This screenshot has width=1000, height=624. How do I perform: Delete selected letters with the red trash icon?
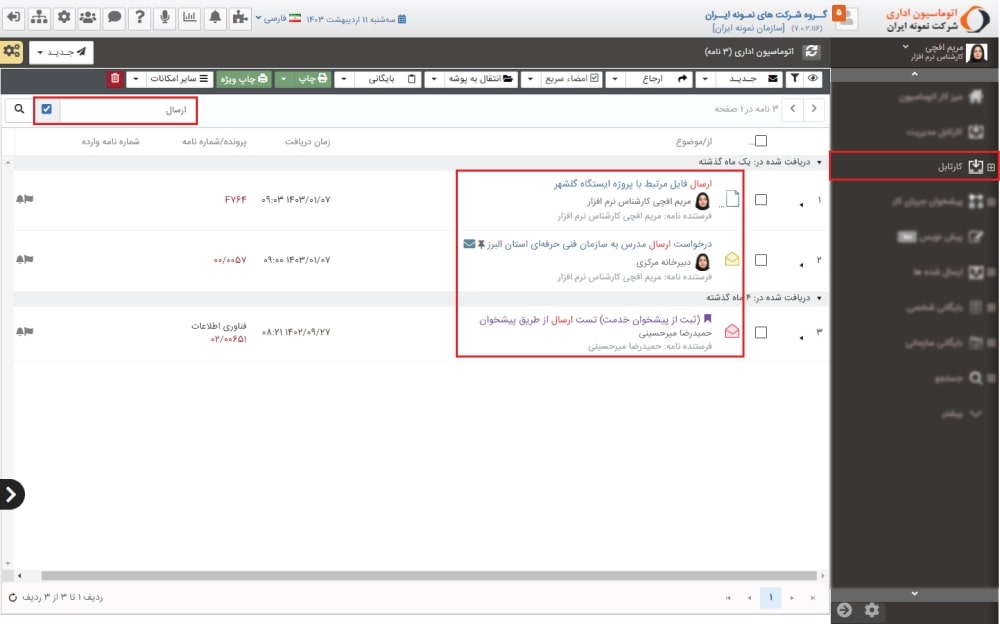[x=114, y=79]
